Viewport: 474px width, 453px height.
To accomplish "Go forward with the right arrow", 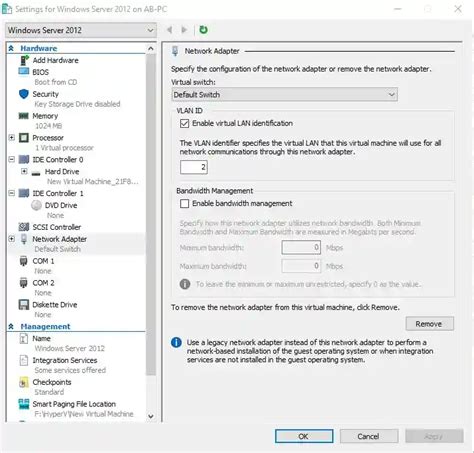I will (x=184, y=30).
